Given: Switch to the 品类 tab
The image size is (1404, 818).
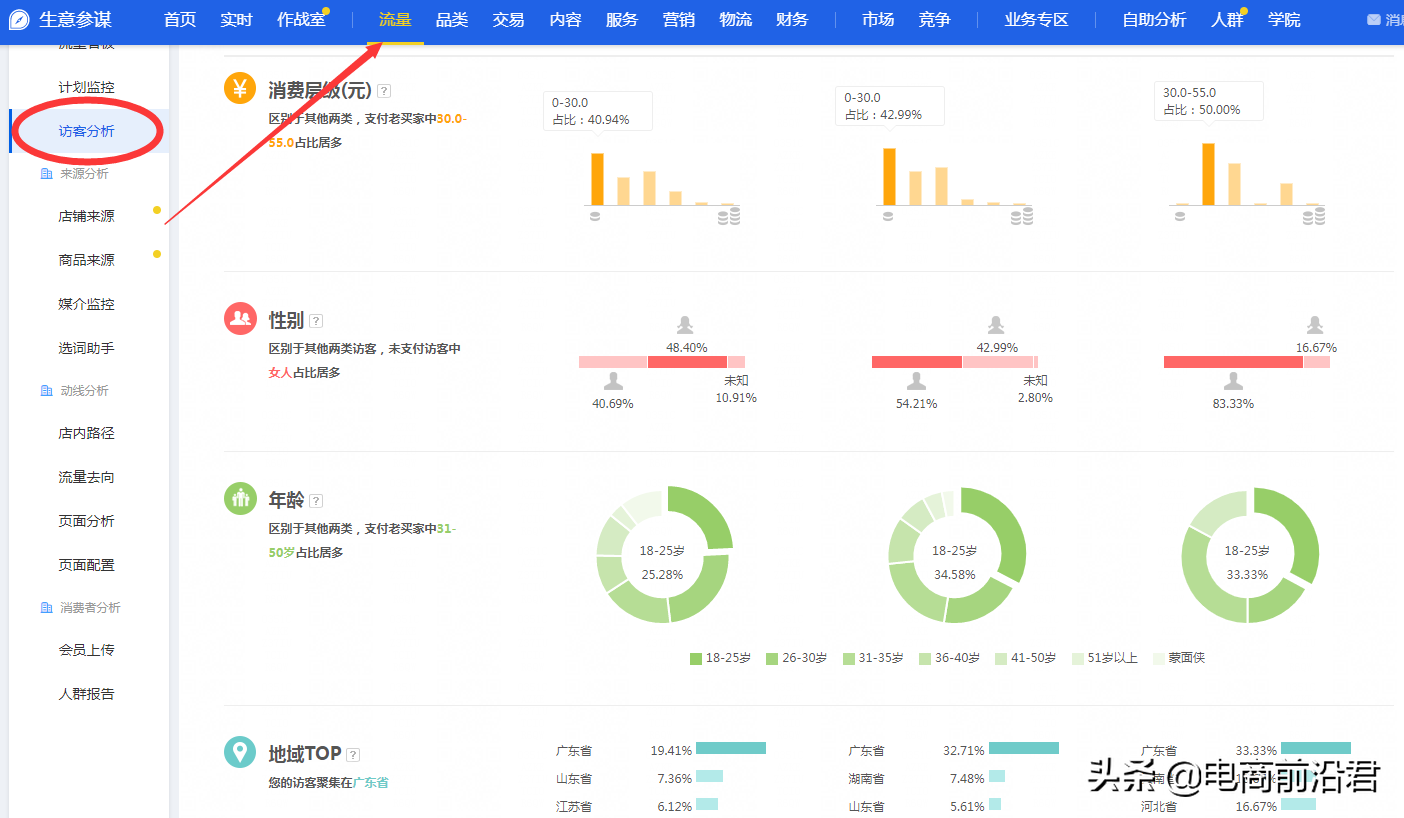Looking at the screenshot, I should click(x=450, y=18).
